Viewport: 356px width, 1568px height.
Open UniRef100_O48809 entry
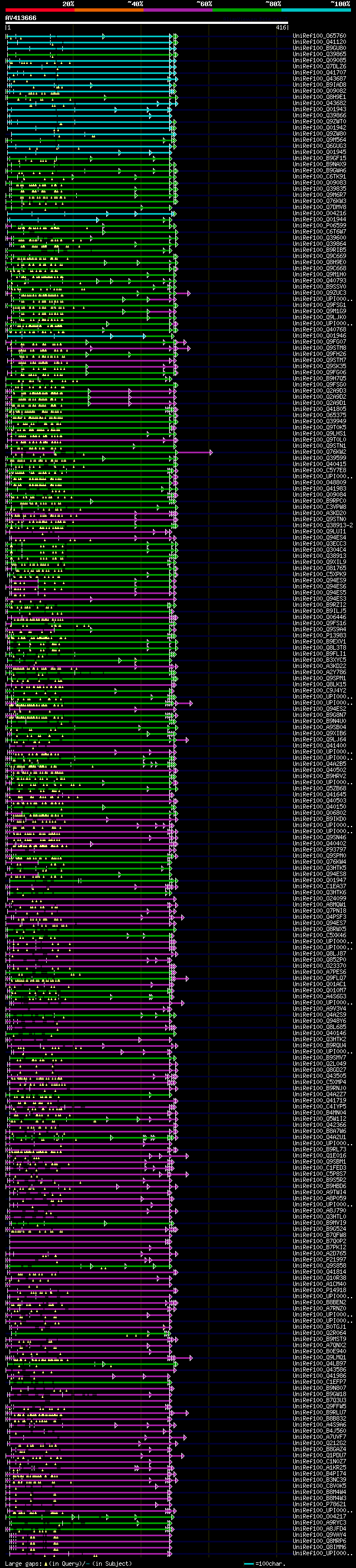[x=319, y=482]
